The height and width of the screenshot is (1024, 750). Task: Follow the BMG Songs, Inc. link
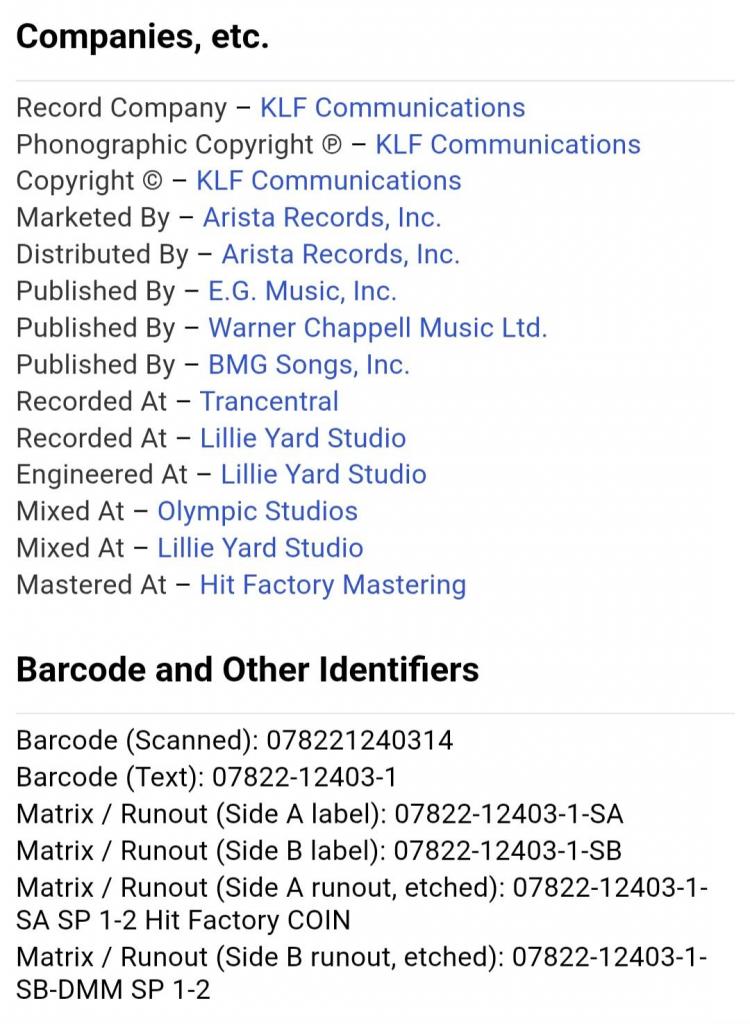(308, 364)
